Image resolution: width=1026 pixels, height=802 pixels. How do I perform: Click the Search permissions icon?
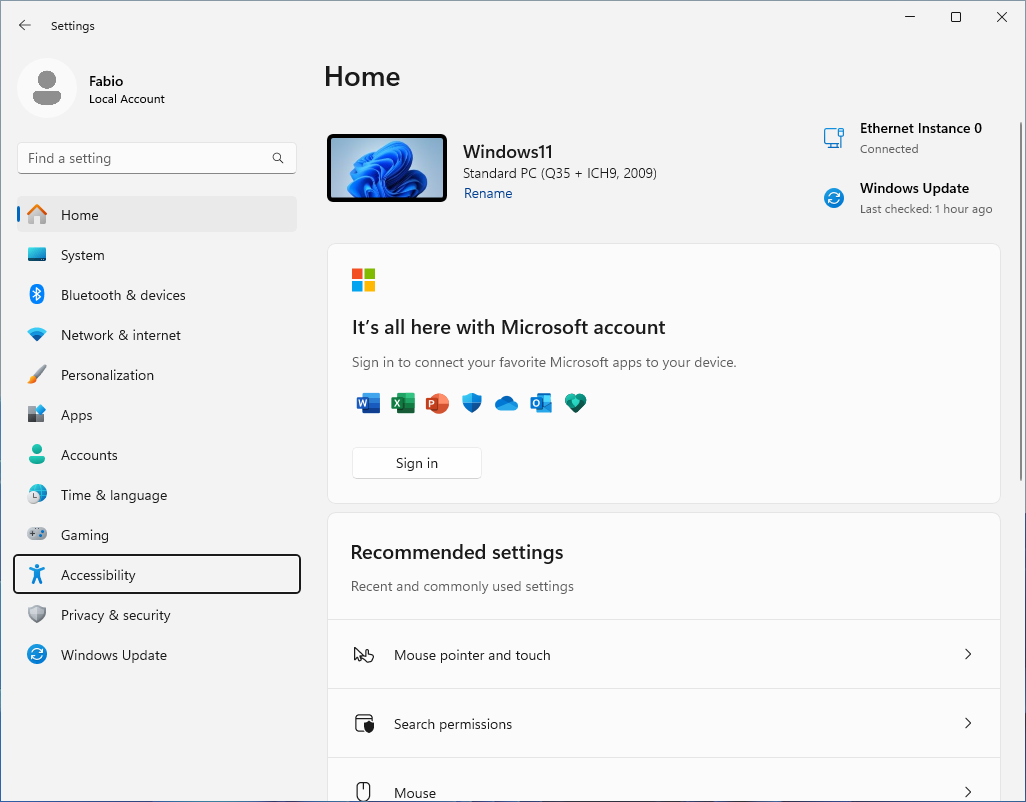point(364,724)
